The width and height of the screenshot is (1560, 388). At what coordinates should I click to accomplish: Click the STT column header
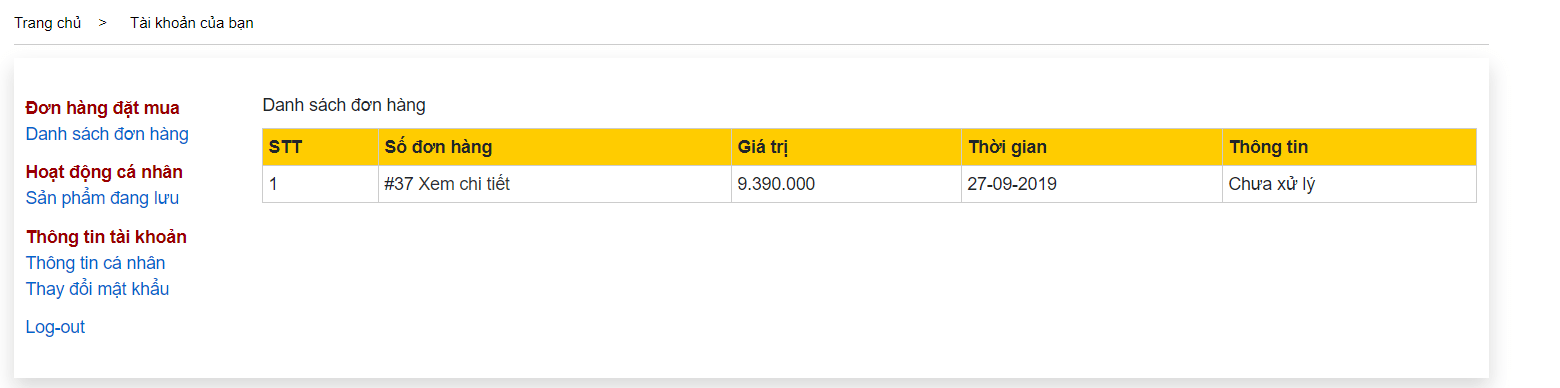(320, 147)
